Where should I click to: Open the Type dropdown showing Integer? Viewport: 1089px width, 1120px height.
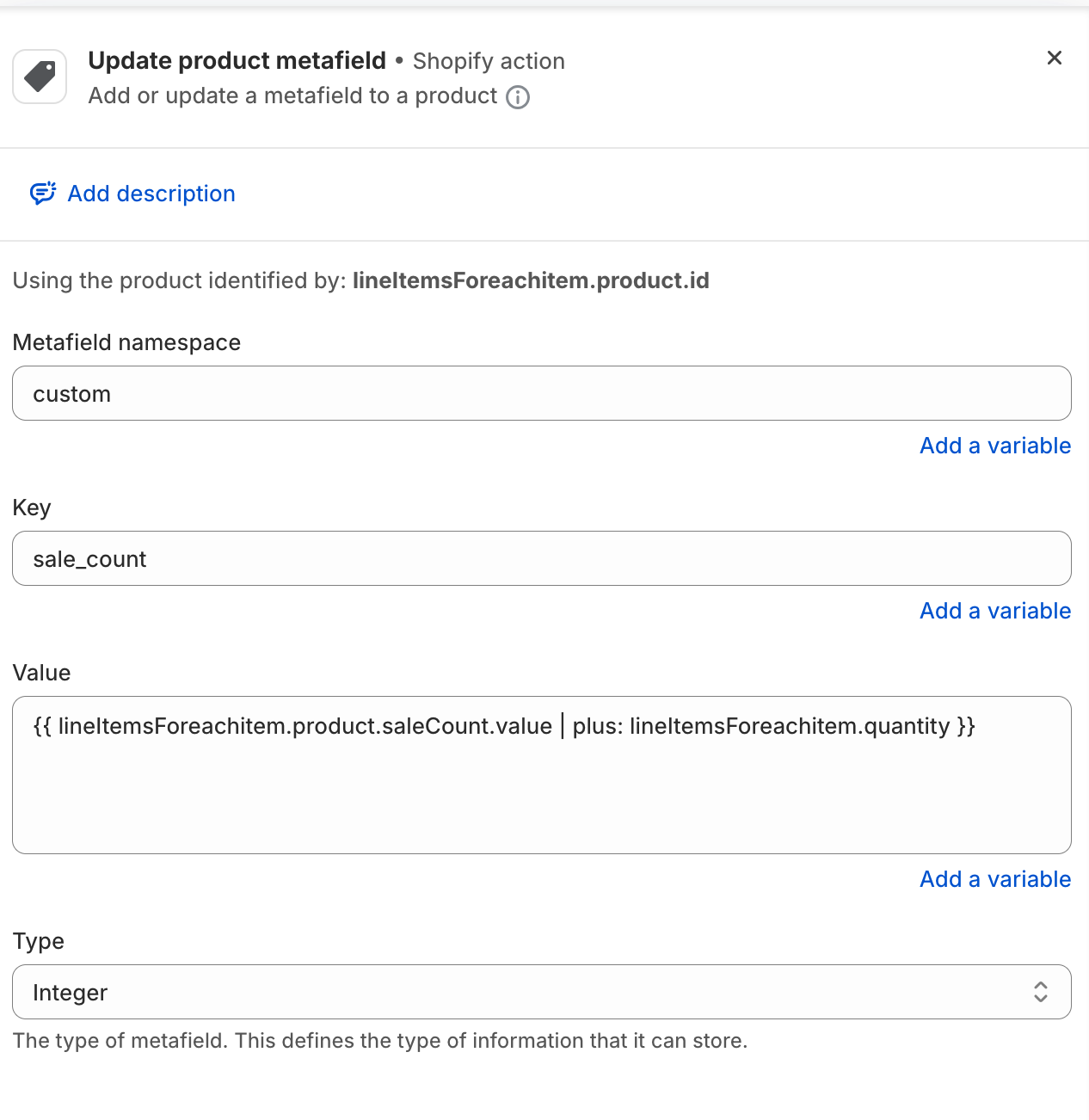coord(542,992)
